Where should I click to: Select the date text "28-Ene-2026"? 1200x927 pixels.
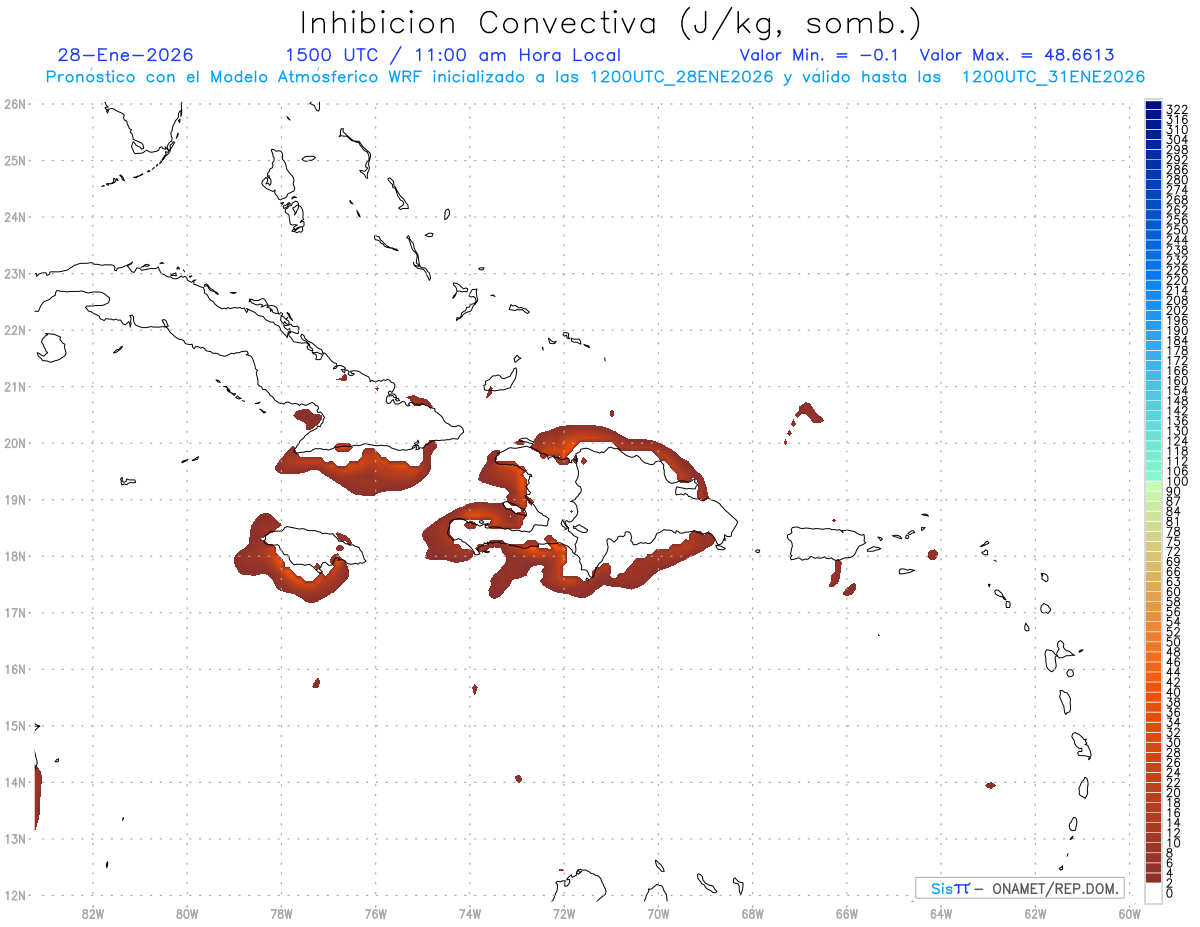(125, 55)
